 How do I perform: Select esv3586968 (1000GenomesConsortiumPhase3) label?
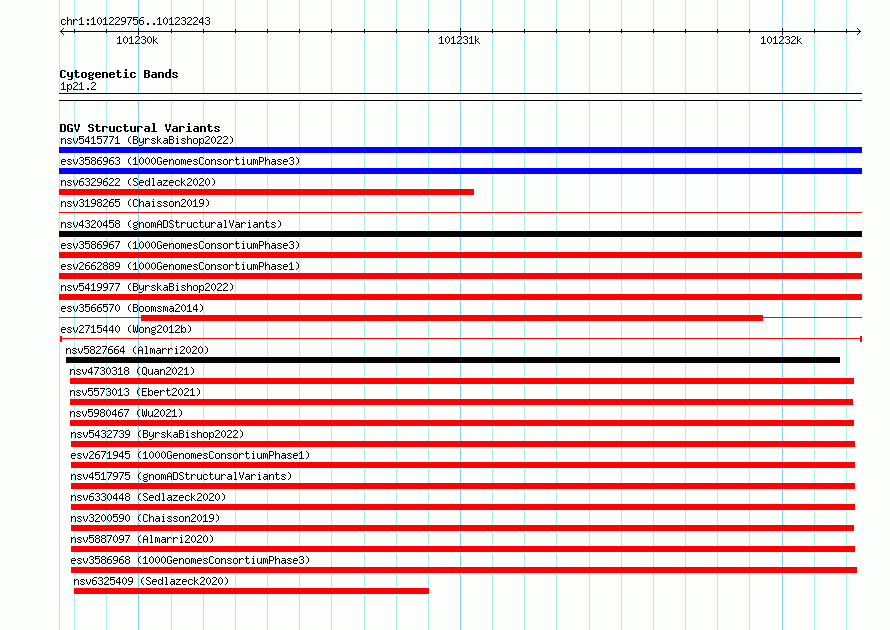tap(190, 560)
